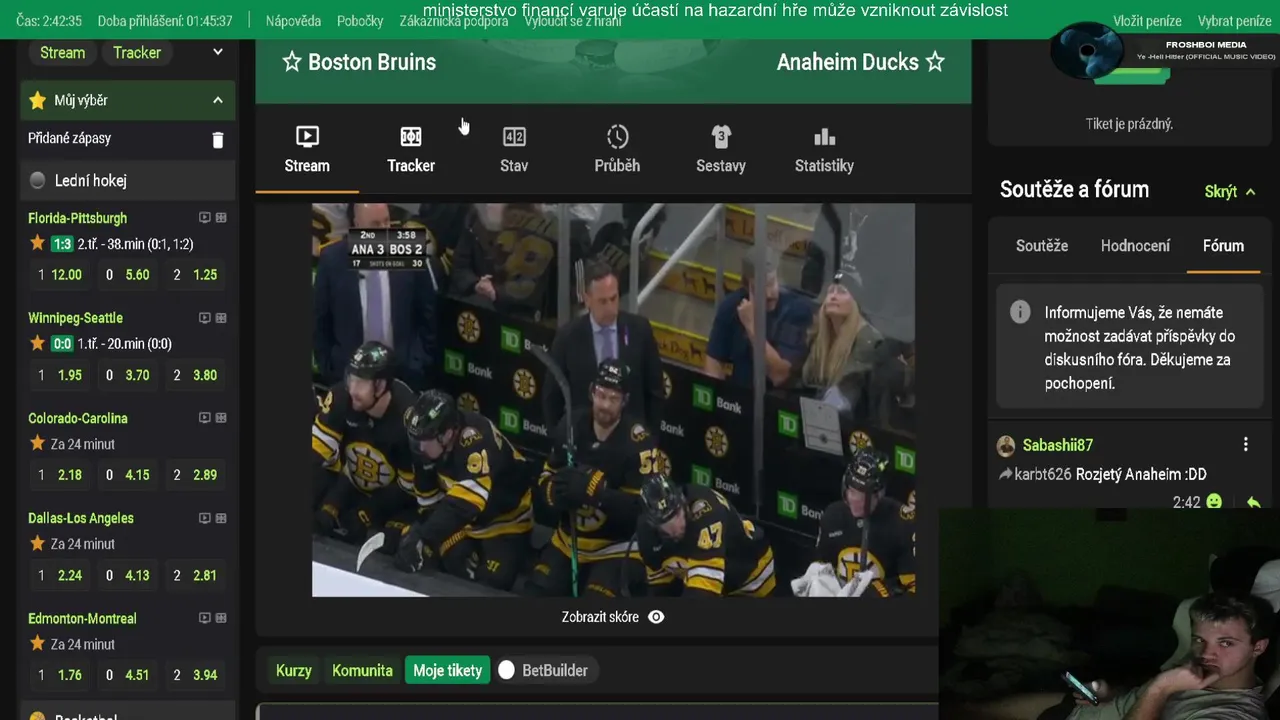Select the Kurzy tab
1280x720 pixels.
[x=294, y=670]
